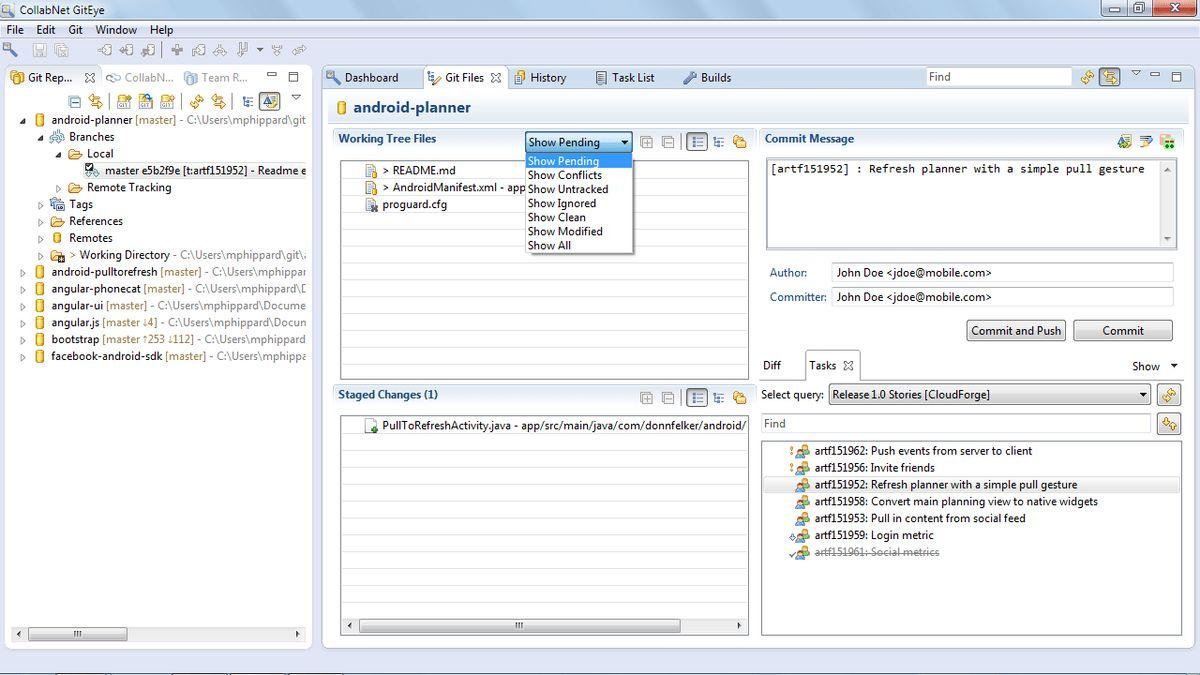
Task: Toggle compact folders for Staged Changes
Action: coord(739,397)
